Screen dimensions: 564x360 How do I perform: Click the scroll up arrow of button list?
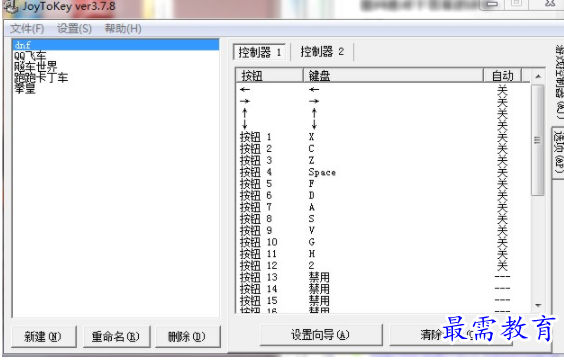point(538,76)
